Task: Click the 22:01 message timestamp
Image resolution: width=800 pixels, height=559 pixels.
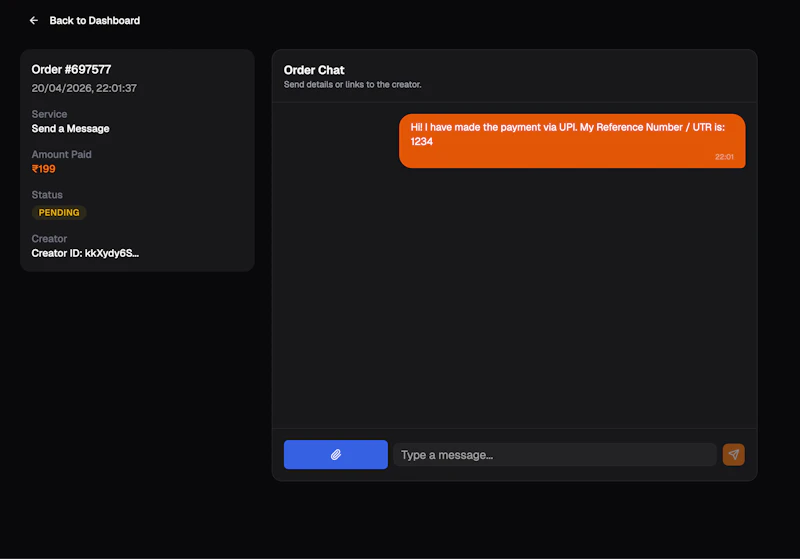Action: click(724, 157)
